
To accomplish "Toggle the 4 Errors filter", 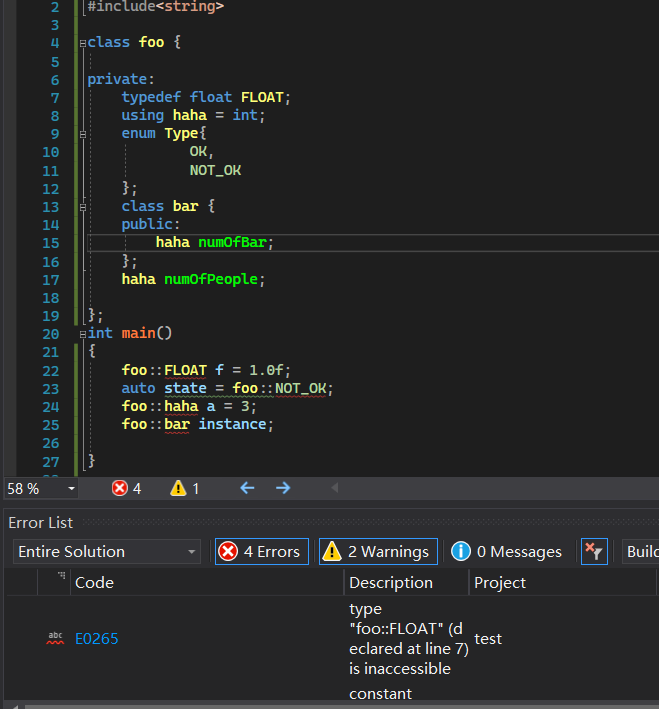I will click(262, 551).
